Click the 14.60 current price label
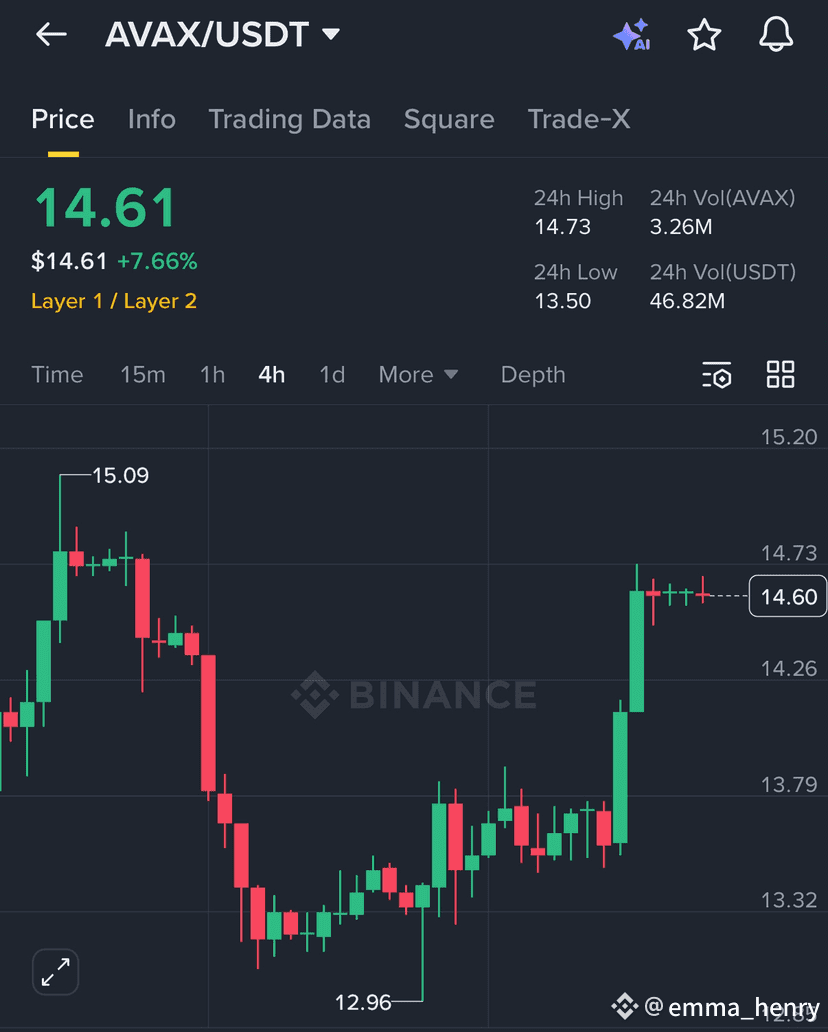Screen dimensions: 828x1032 [x=788, y=596]
